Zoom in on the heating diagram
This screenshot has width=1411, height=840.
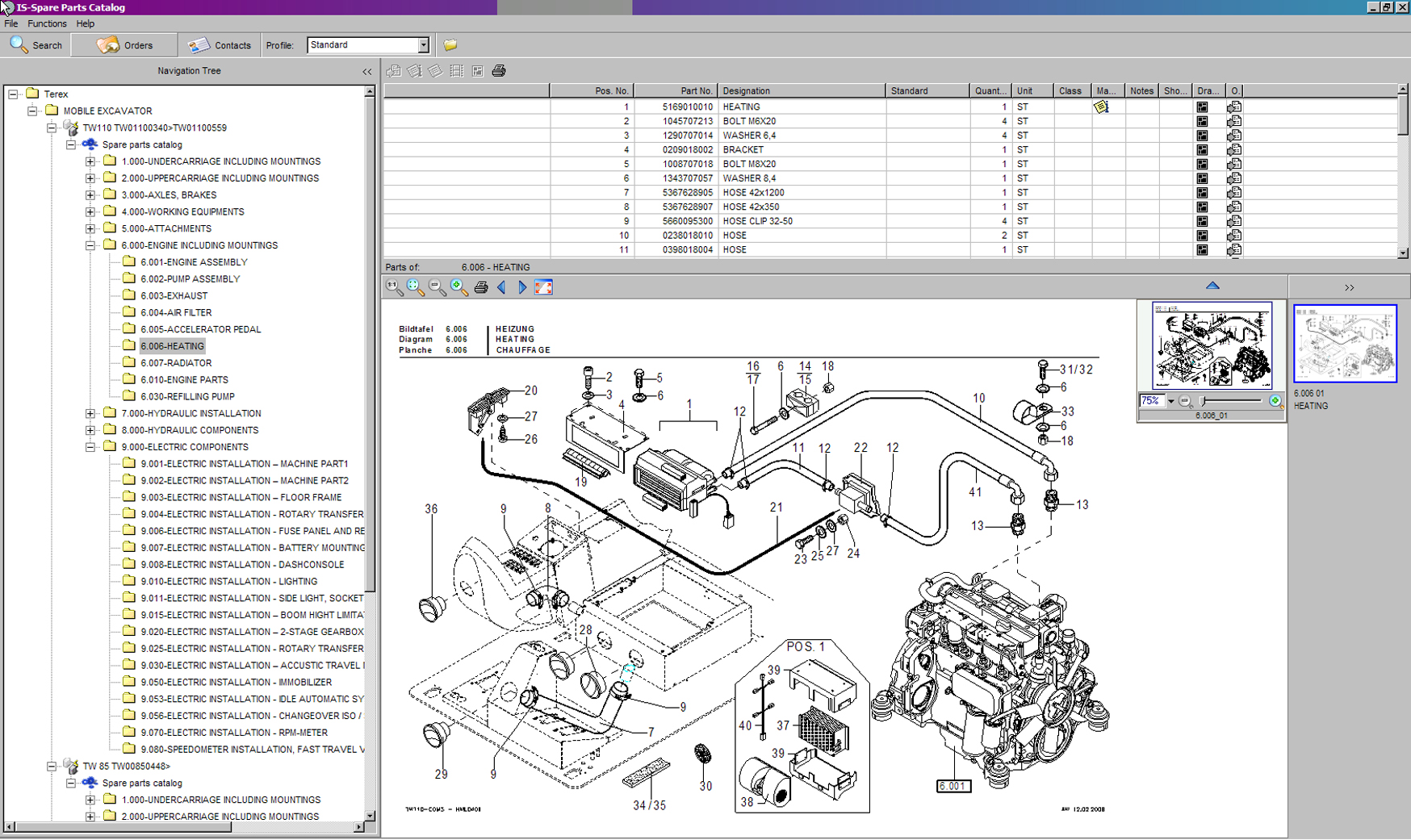[458, 287]
